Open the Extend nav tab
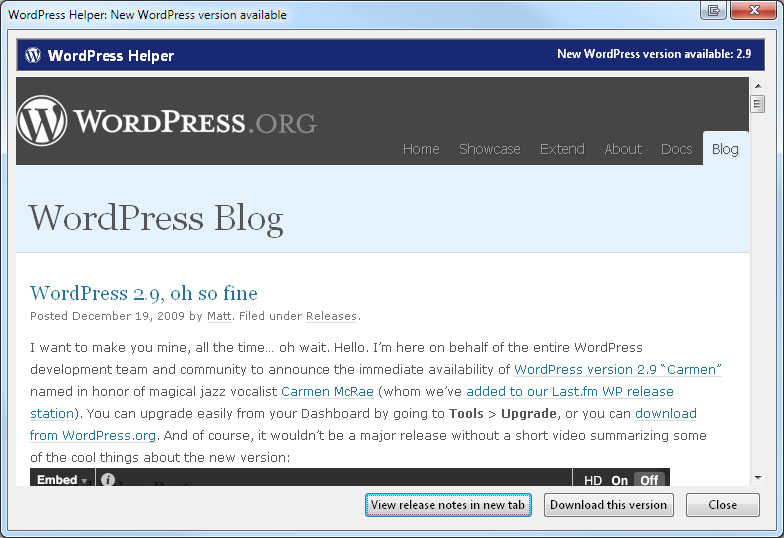Screen dimensions: 784x538 562,149
